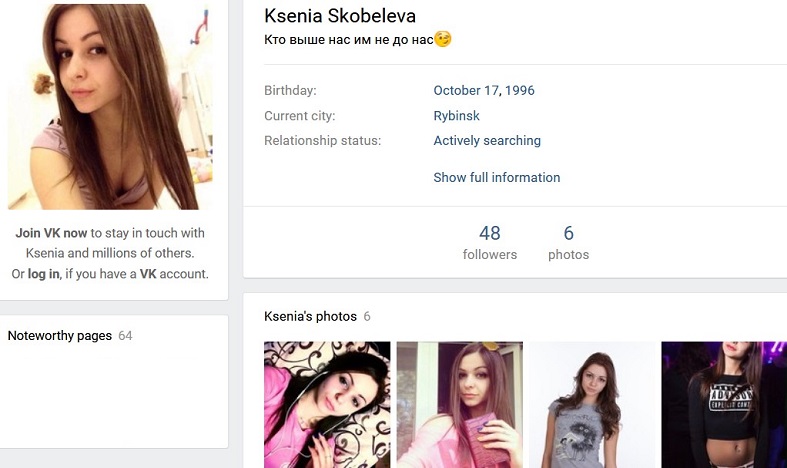Screen dimensions: 787x468
Task: Click the Russian status text under the name
Action: pyautogui.click(x=348, y=40)
